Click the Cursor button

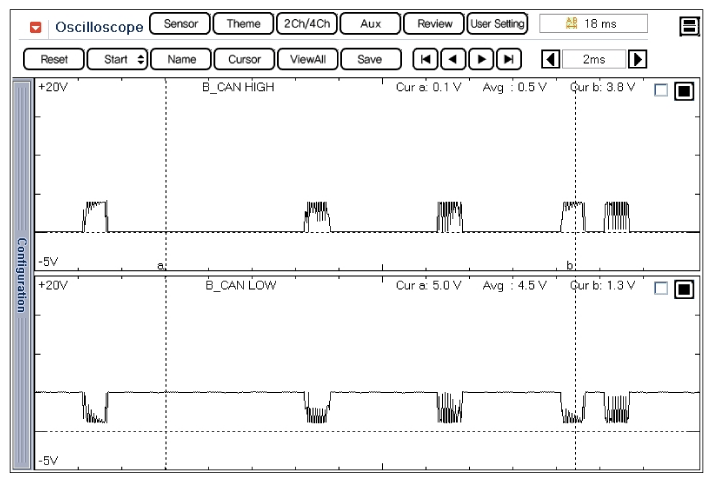point(244,59)
